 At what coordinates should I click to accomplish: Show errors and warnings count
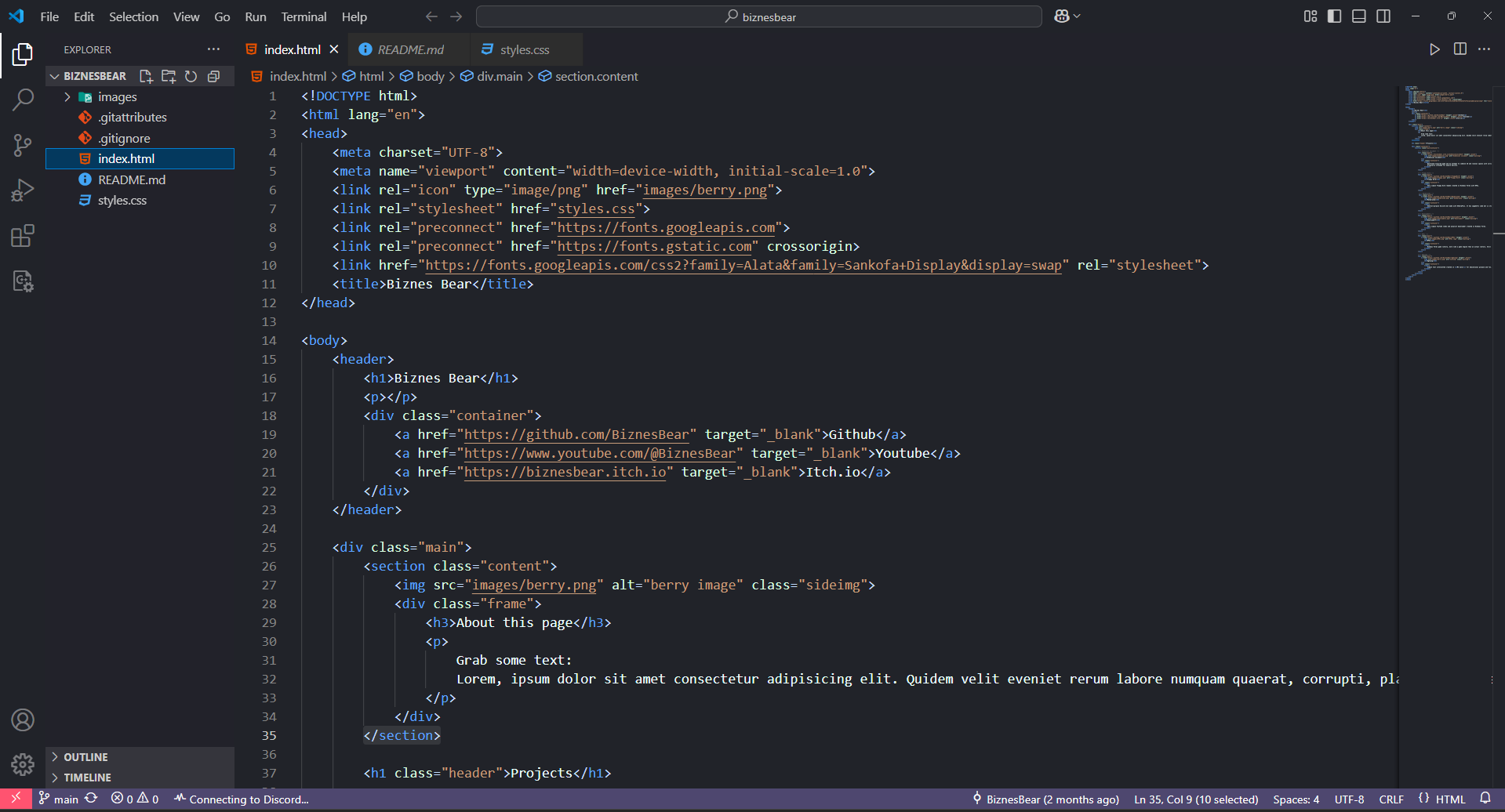(135, 799)
